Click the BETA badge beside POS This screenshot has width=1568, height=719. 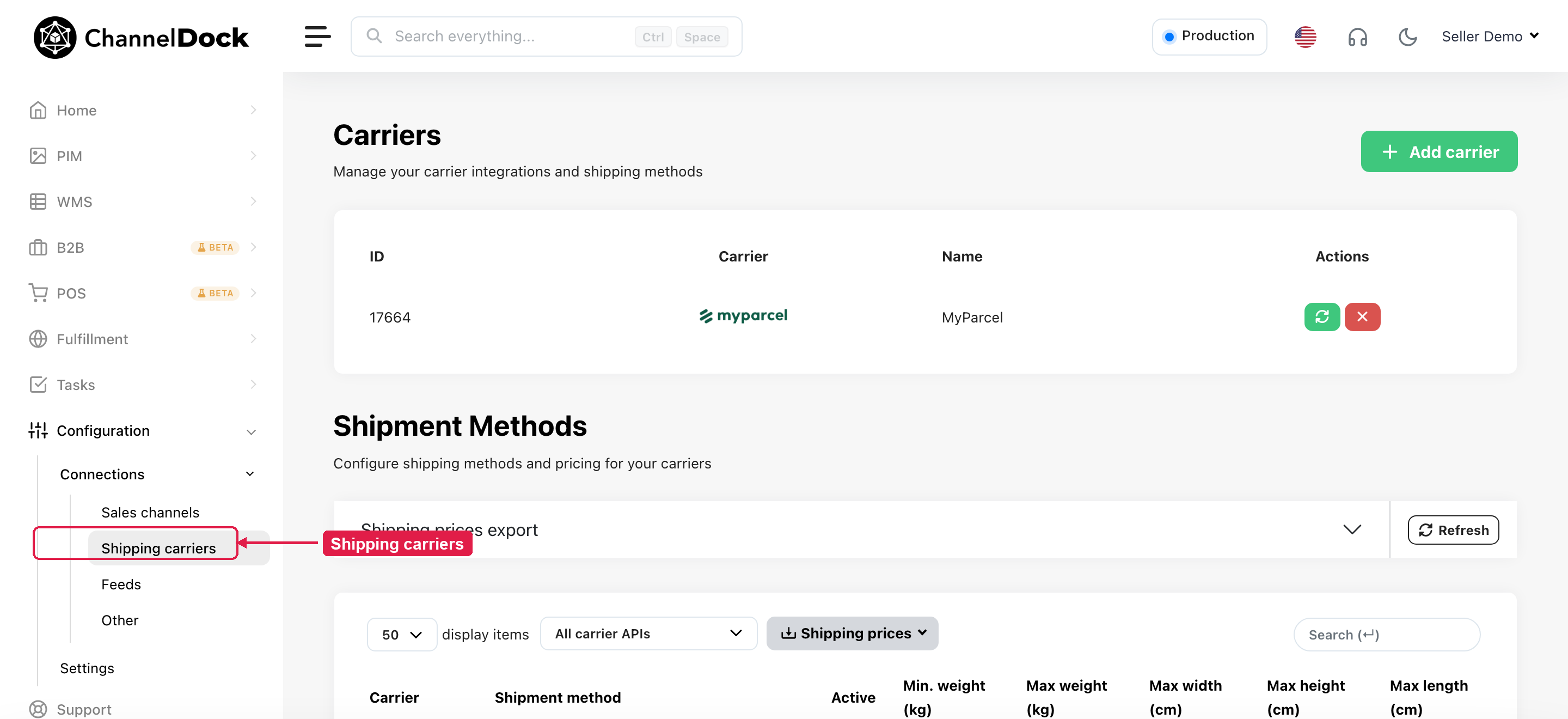coord(216,293)
